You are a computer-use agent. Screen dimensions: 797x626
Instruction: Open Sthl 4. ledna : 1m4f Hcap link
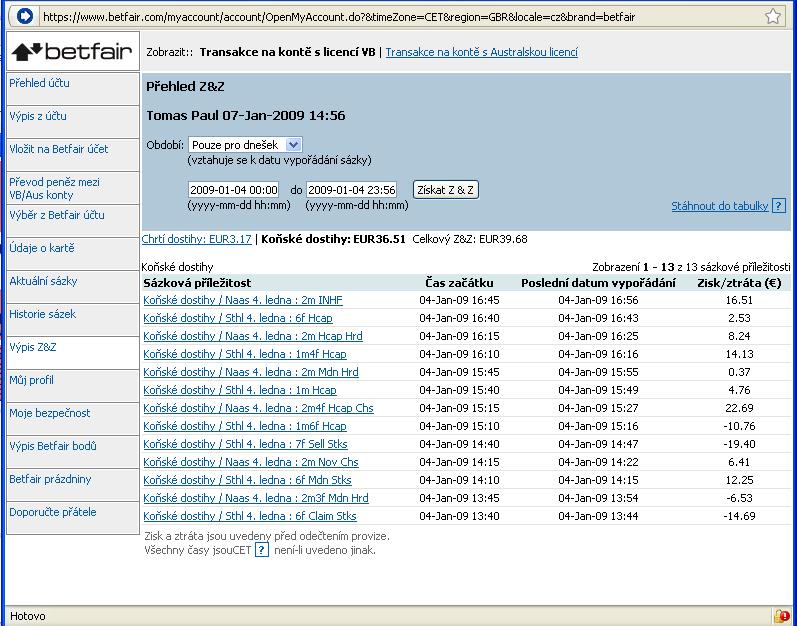[245, 354]
